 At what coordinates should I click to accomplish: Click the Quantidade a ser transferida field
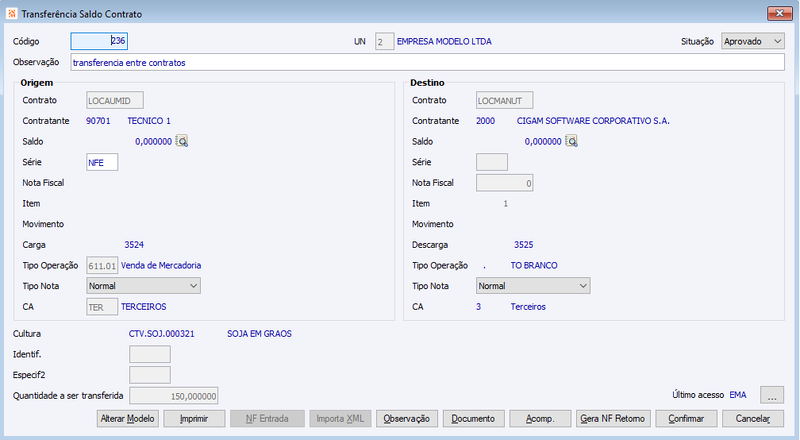(x=173, y=396)
